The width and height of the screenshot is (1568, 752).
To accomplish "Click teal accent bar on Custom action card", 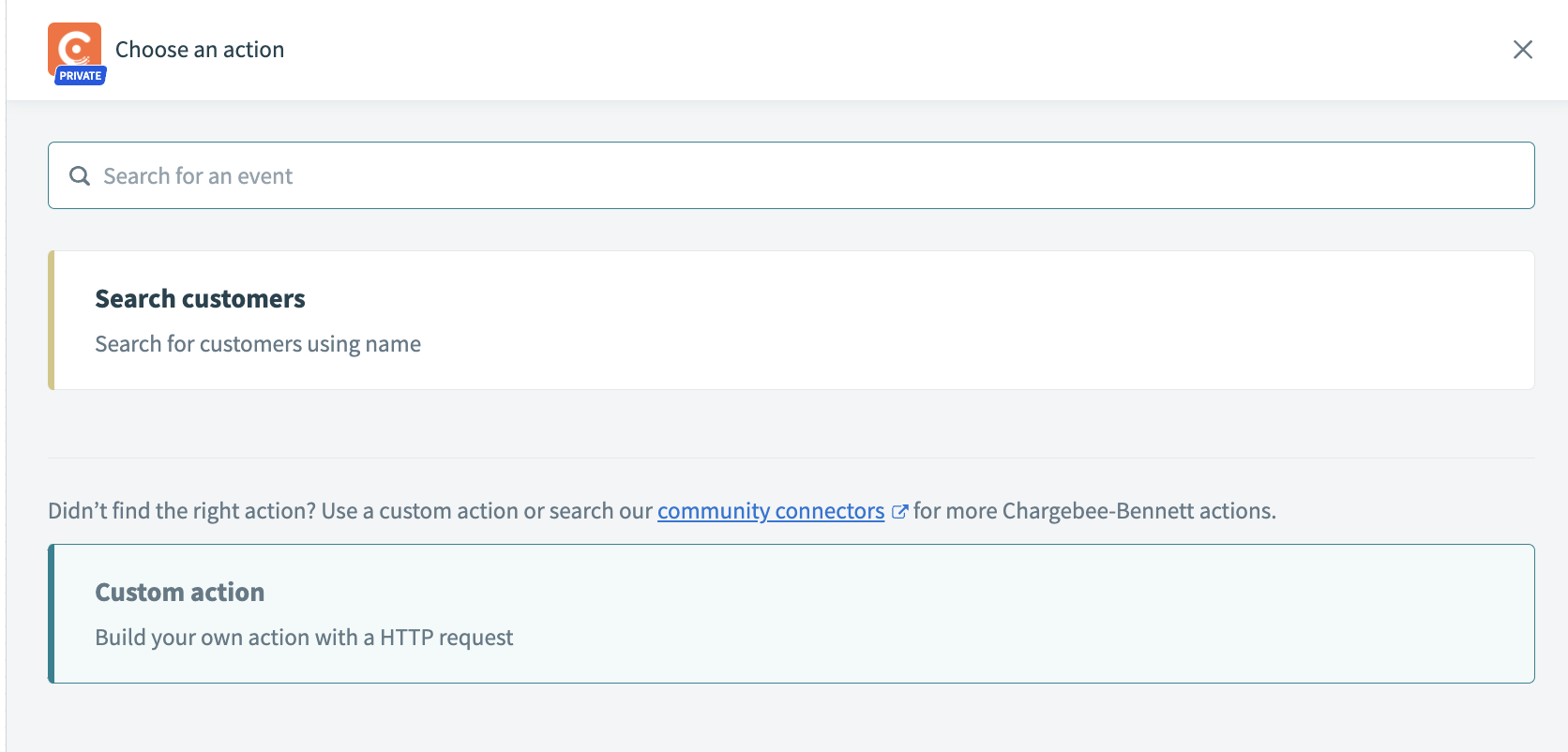I will point(52,613).
